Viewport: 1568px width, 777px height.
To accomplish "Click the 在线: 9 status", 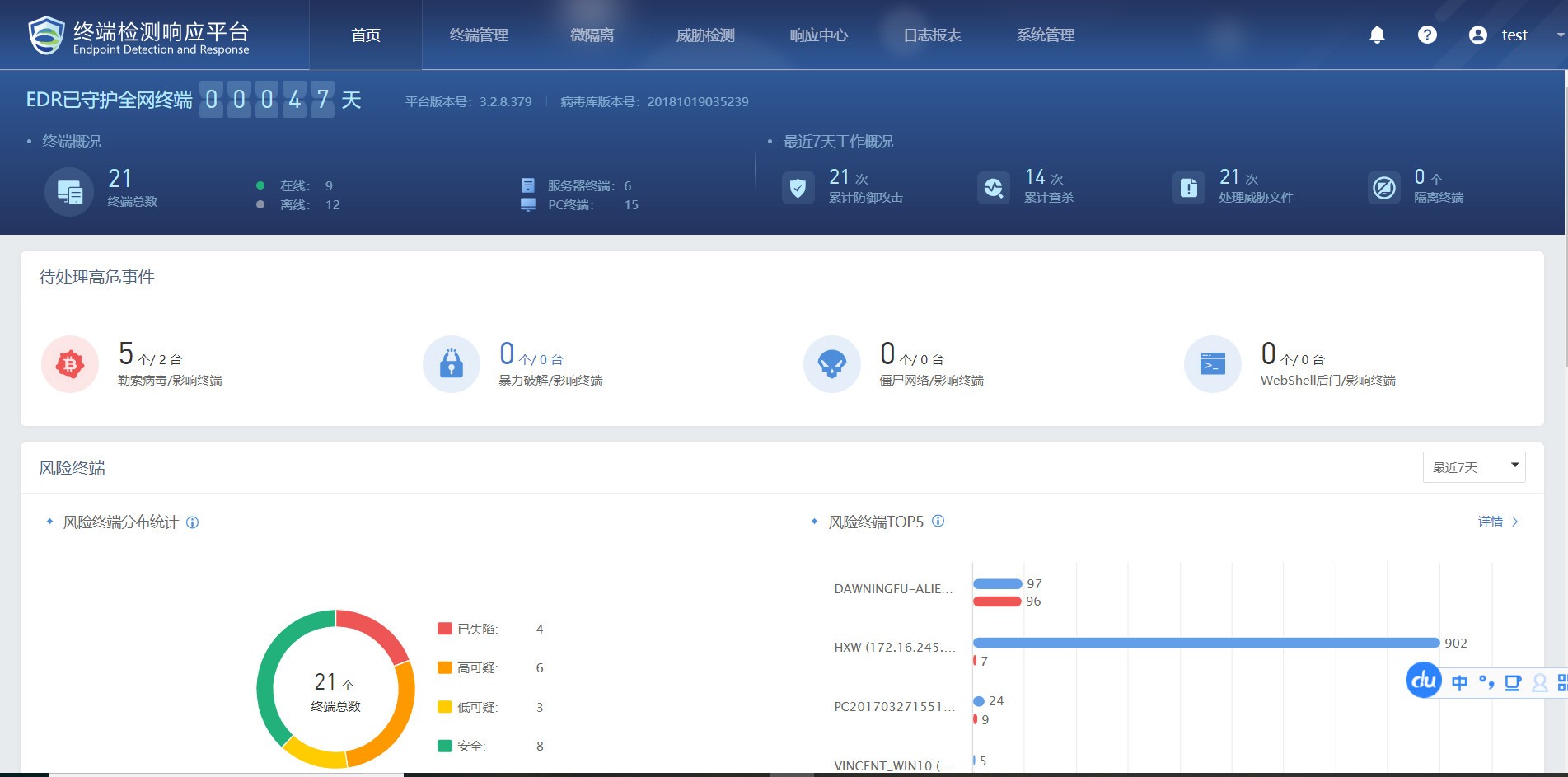I will tap(295, 185).
